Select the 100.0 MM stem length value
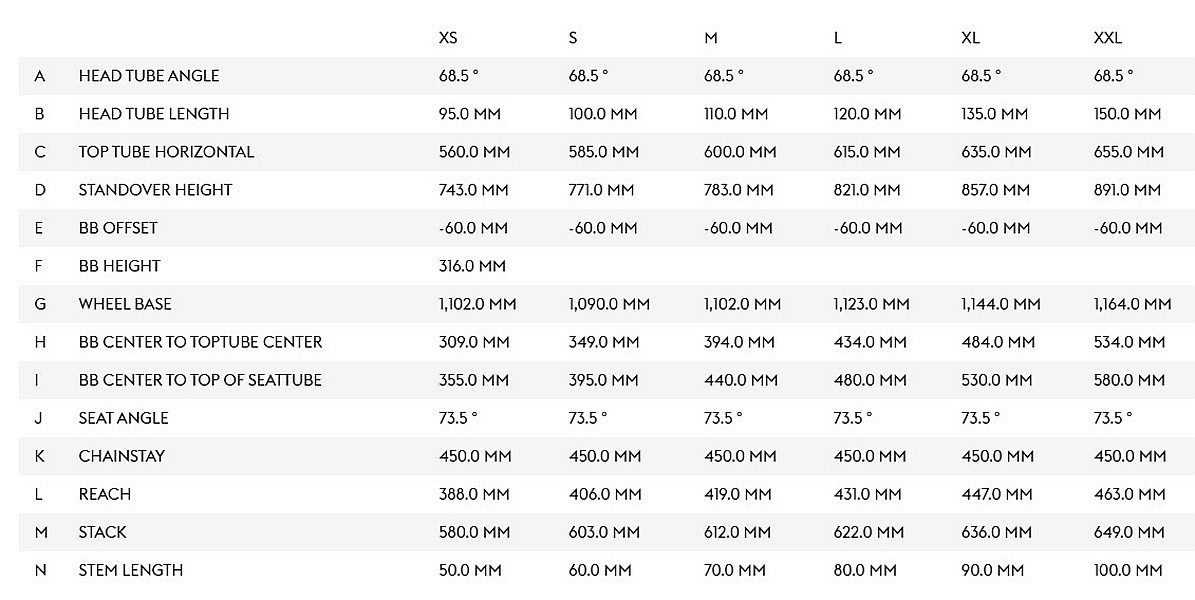The height and width of the screenshot is (600, 1195). coord(1128,570)
